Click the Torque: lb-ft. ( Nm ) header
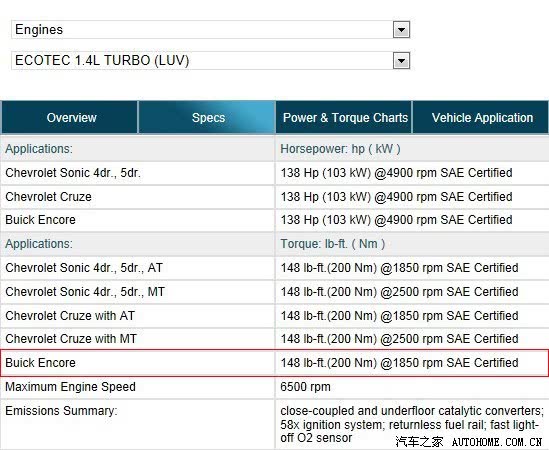The image size is (549, 450). (x=333, y=244)
